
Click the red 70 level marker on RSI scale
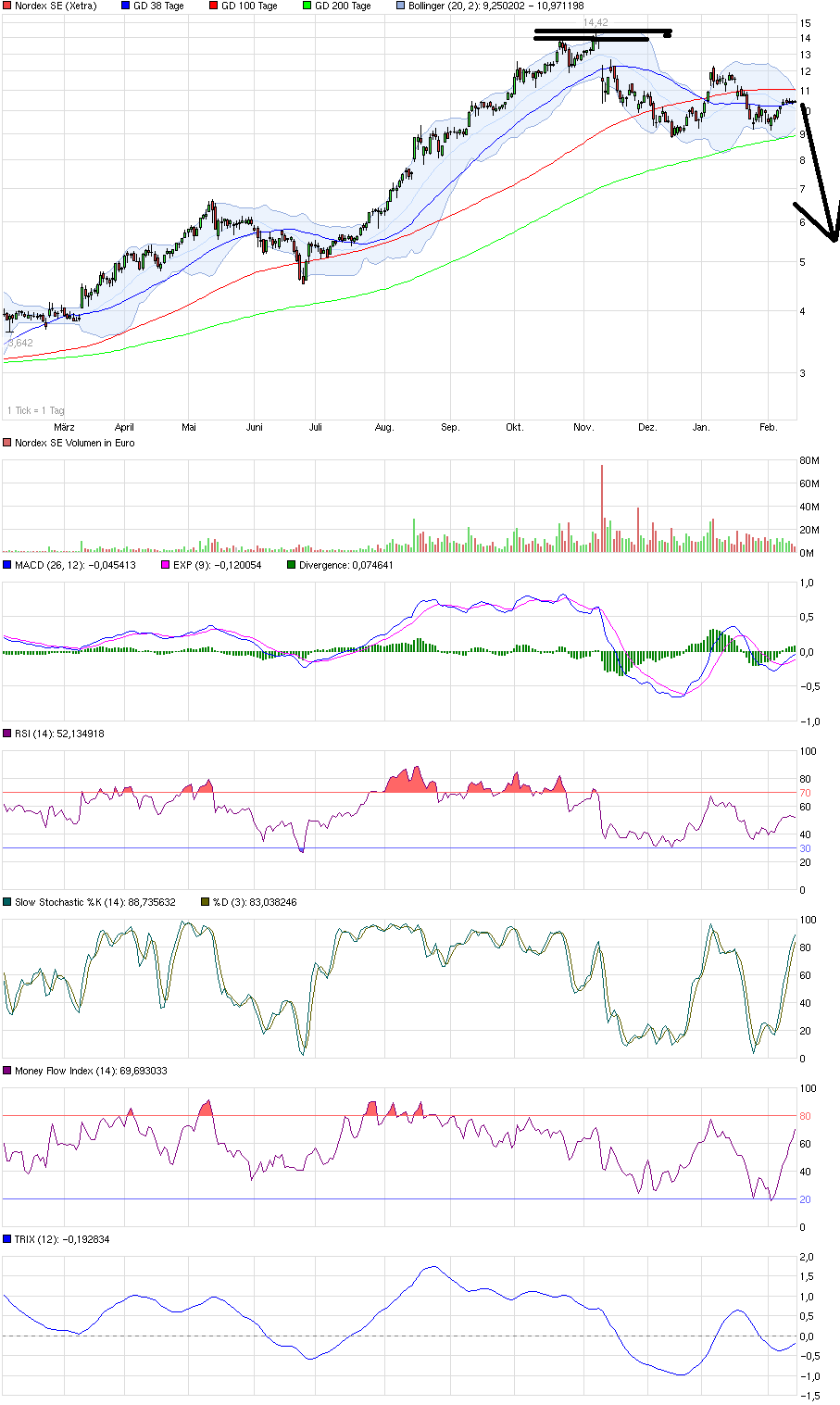(805, 792)
